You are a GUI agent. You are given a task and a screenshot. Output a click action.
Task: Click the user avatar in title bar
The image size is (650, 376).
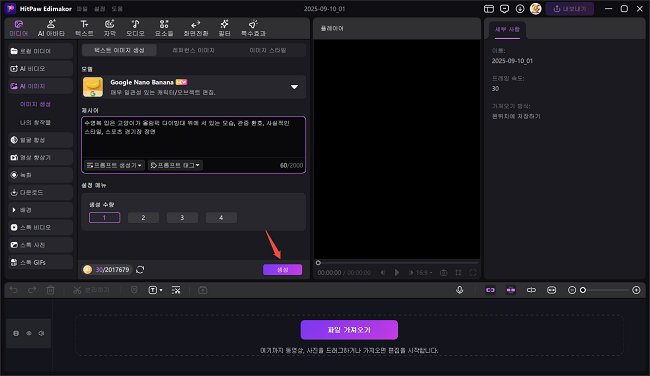(x=536, y=9)
